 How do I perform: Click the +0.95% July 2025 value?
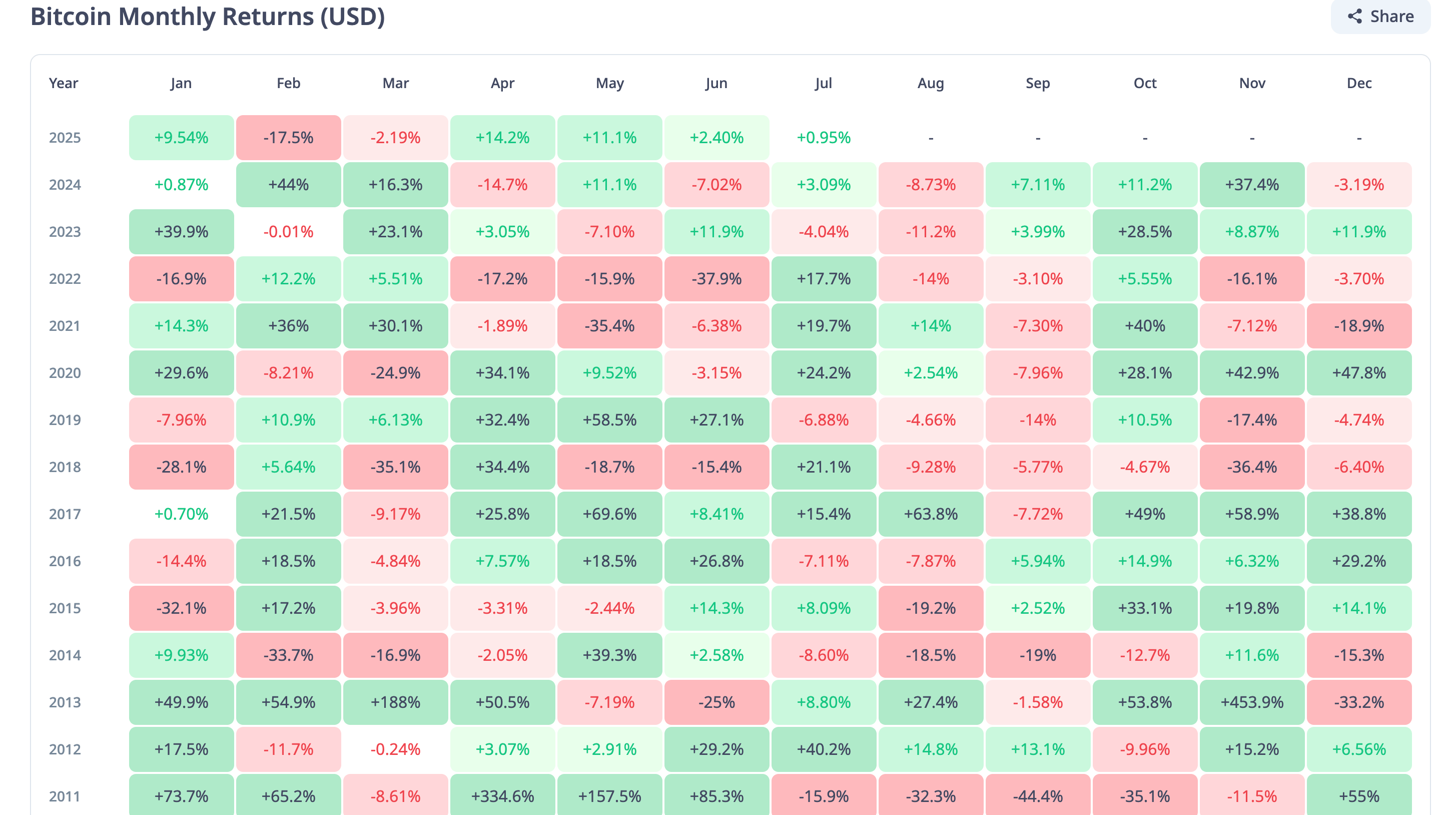pos(824,138)
